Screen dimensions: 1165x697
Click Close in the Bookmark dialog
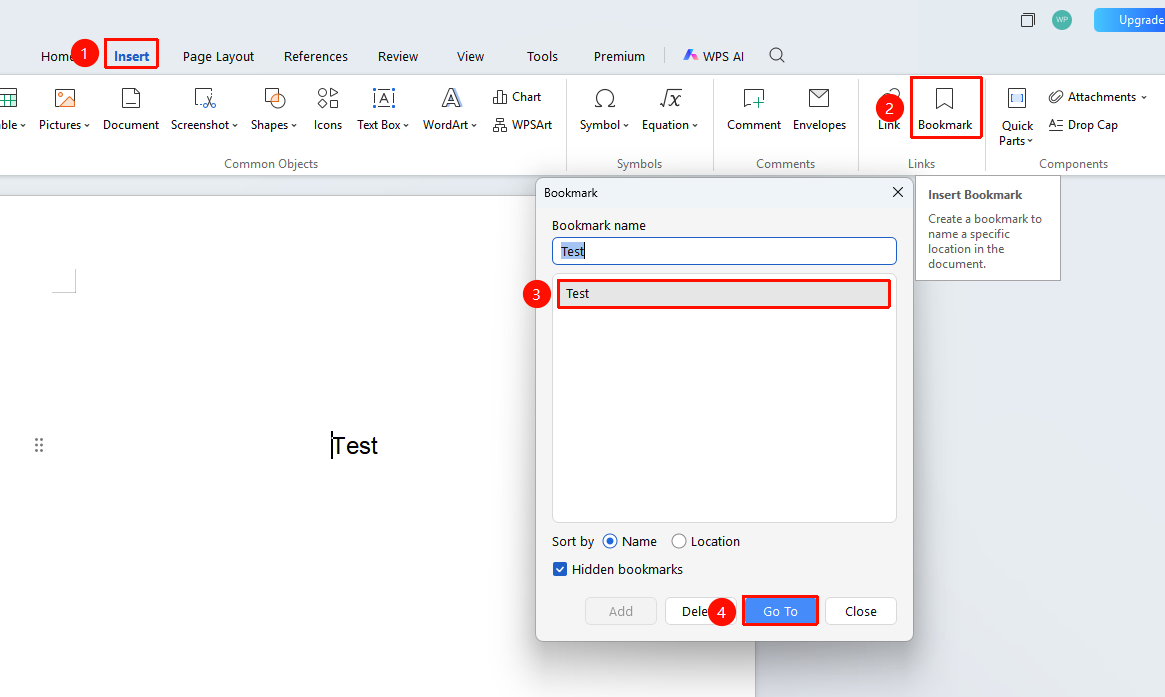tap(860, 612)
